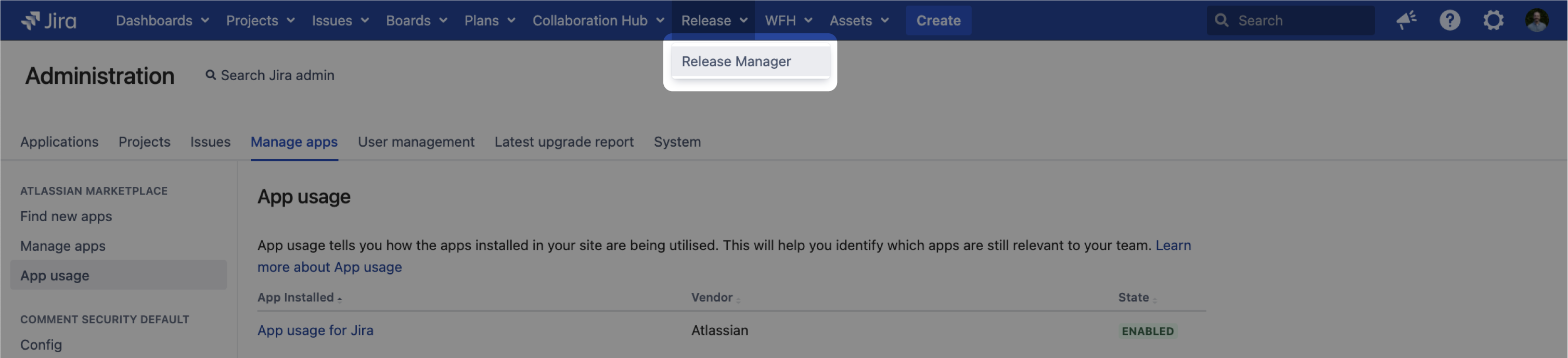
Task: Open Config in sidebar
Action: pos(41,345)
